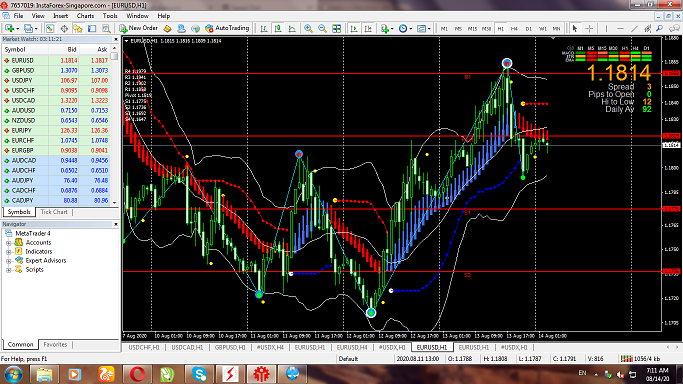Open the EURUSD,H4 chart tab
The height and width of the screenshot is (384, 683).
click(x=352, y=347)
